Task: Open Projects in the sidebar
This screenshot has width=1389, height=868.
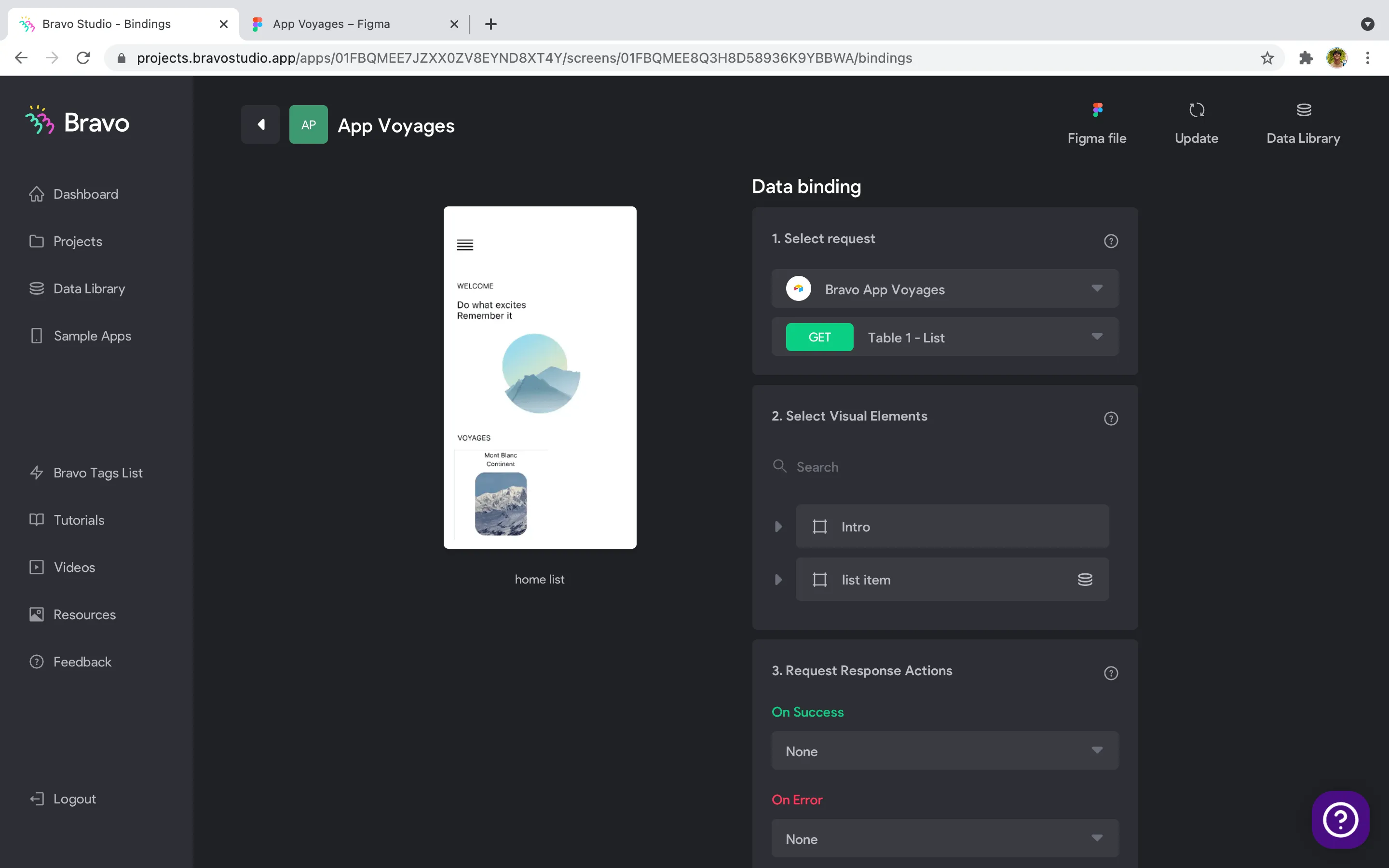Action: (66, 241)
